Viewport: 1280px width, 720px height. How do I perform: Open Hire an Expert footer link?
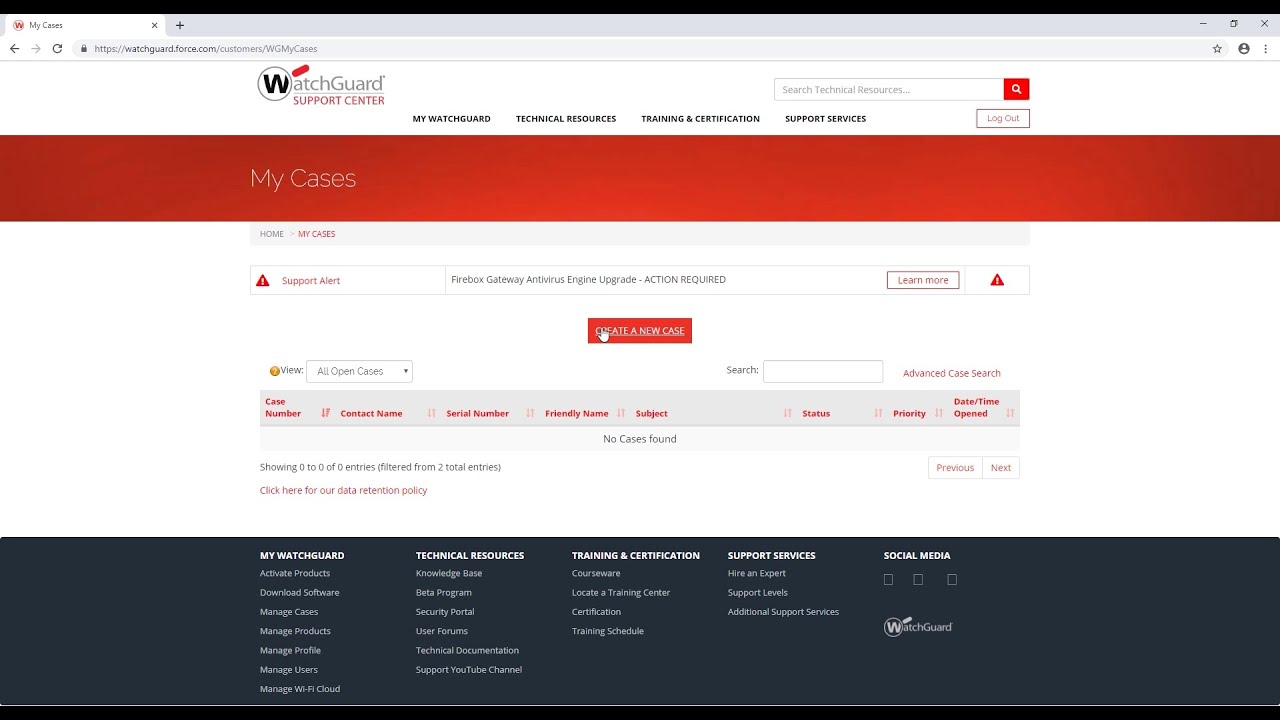point(757,573)
